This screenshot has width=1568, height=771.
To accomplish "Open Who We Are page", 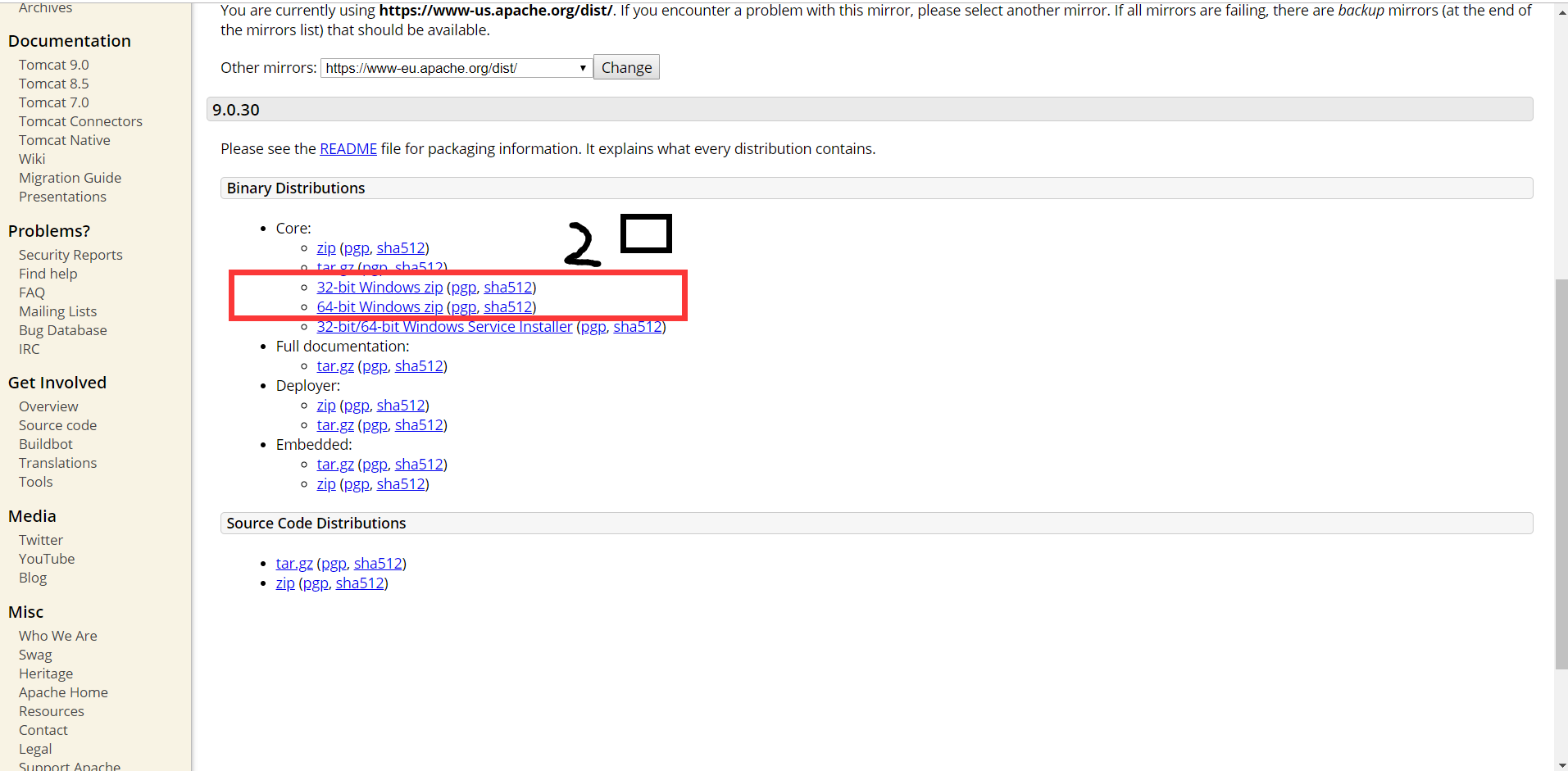I will (58, 636).
